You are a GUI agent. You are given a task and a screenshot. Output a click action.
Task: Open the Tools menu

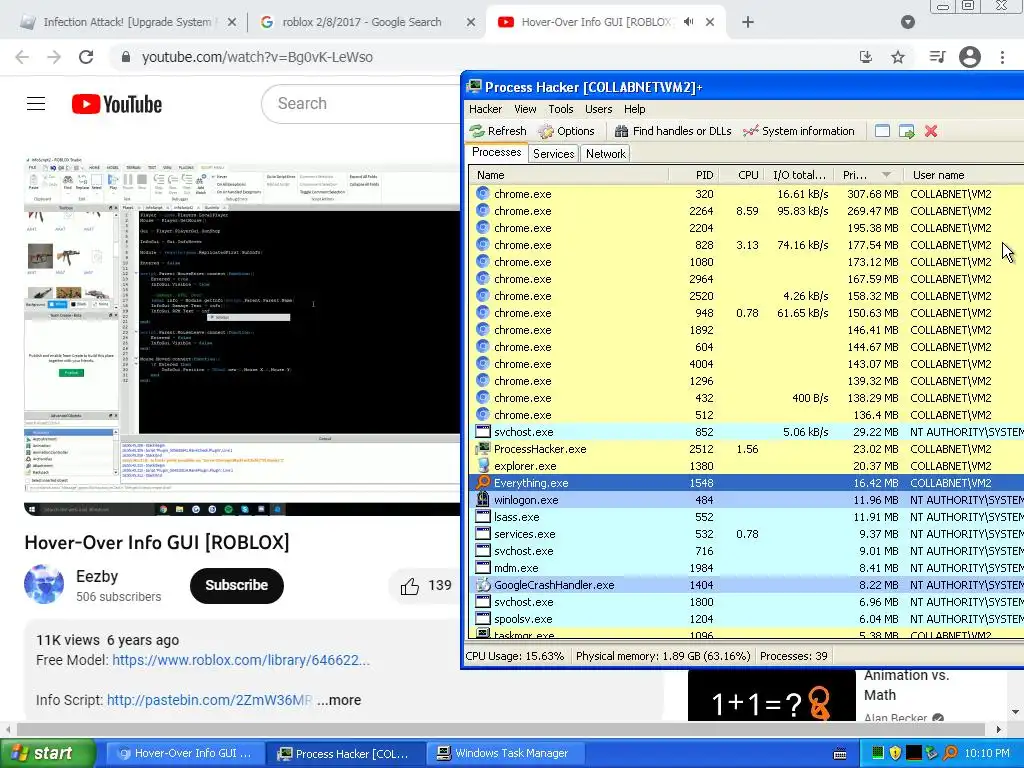pyautogui.click(x=560, y=109)
